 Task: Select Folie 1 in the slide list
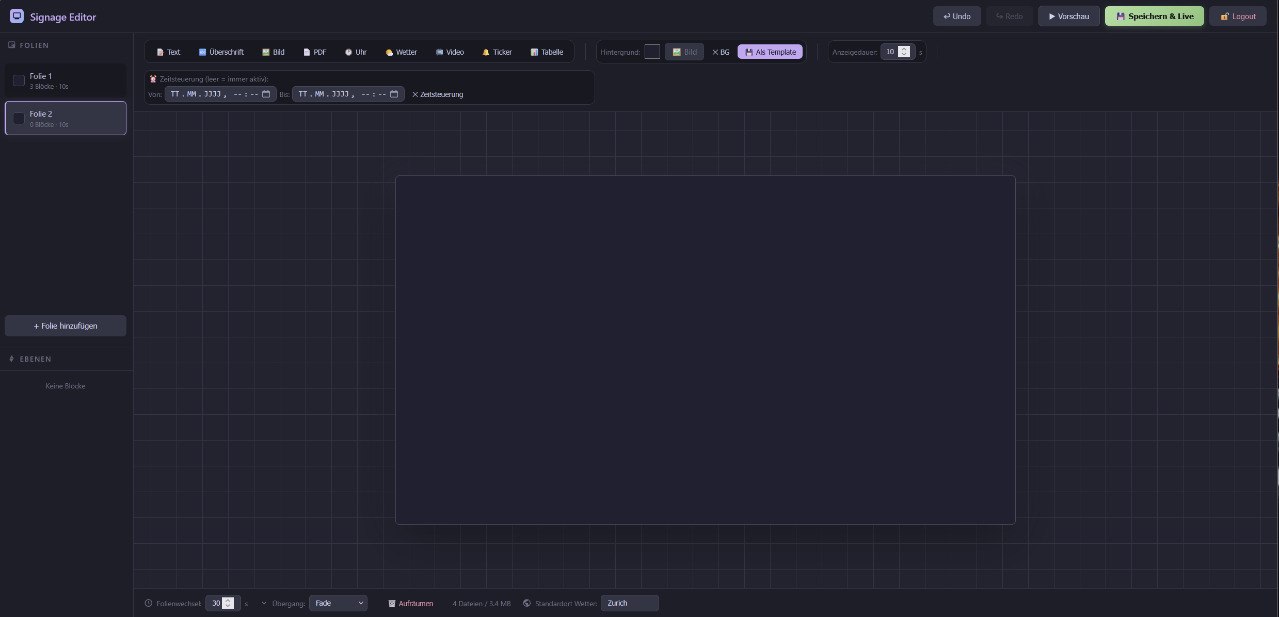click(66, 81)
